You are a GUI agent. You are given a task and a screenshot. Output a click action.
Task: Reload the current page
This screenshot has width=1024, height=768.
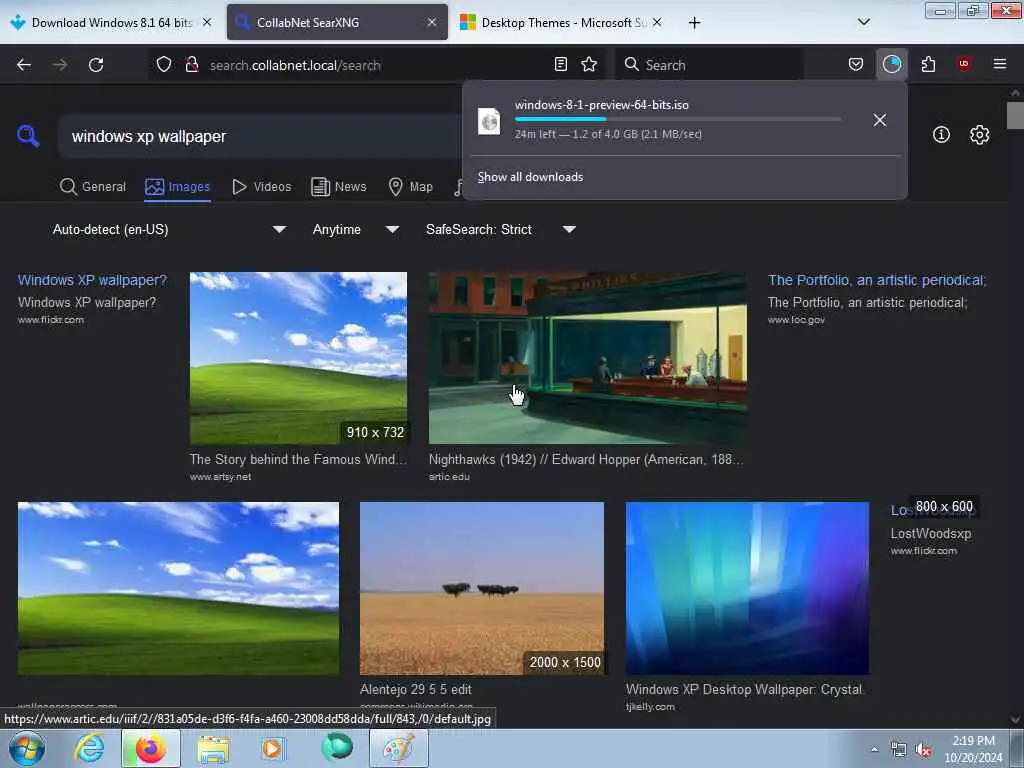point(96,65)
